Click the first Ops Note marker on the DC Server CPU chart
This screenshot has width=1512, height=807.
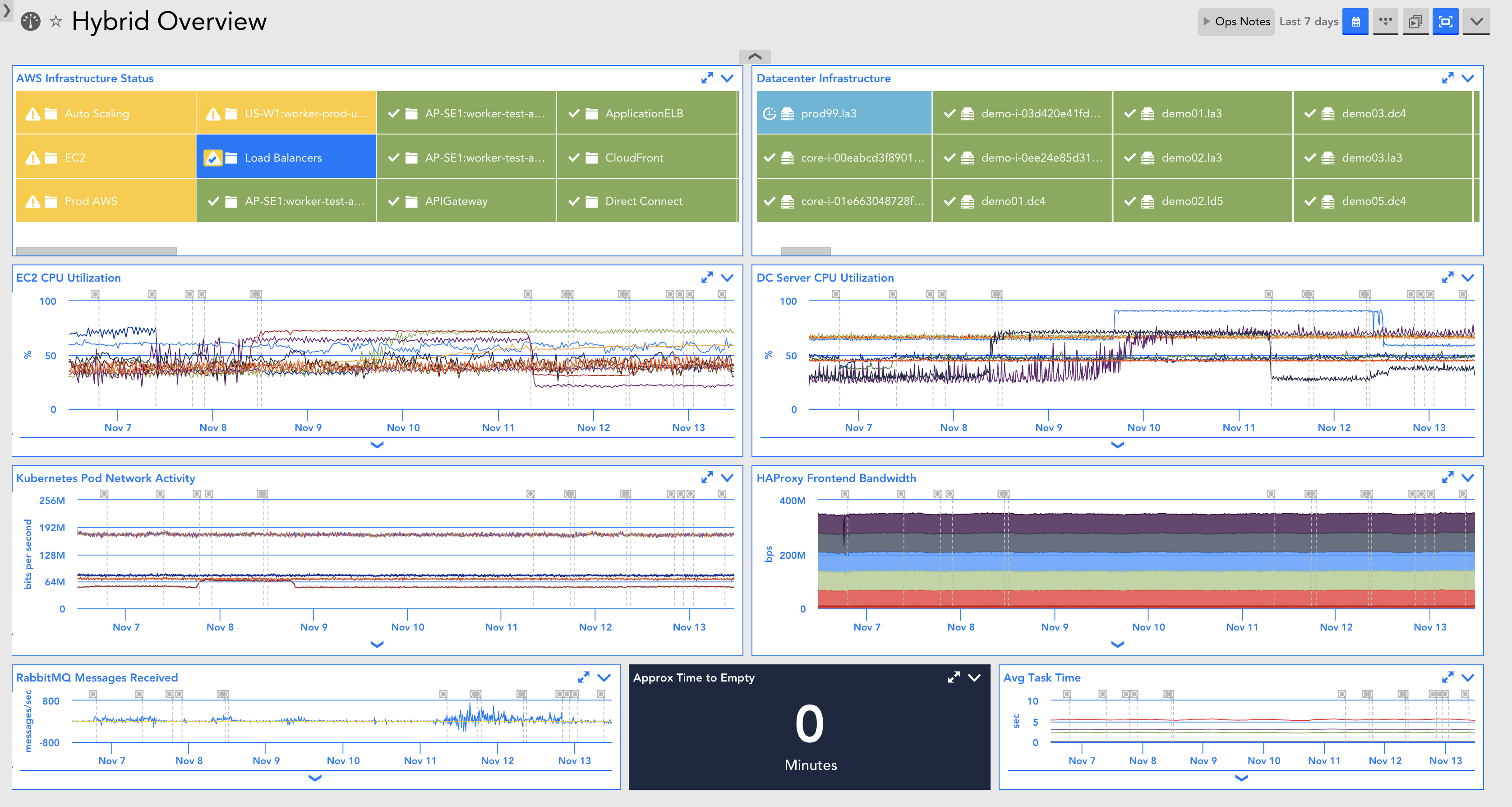836,294
